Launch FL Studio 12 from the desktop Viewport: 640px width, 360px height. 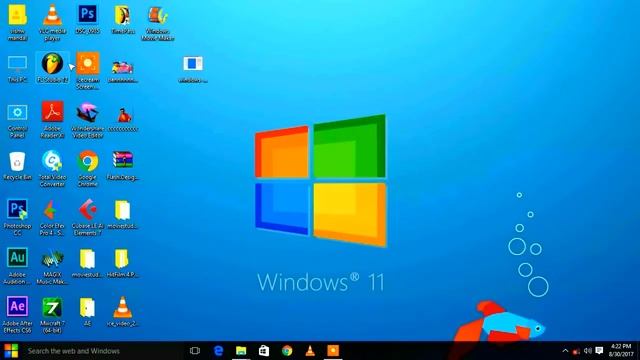tap(53, 68)
